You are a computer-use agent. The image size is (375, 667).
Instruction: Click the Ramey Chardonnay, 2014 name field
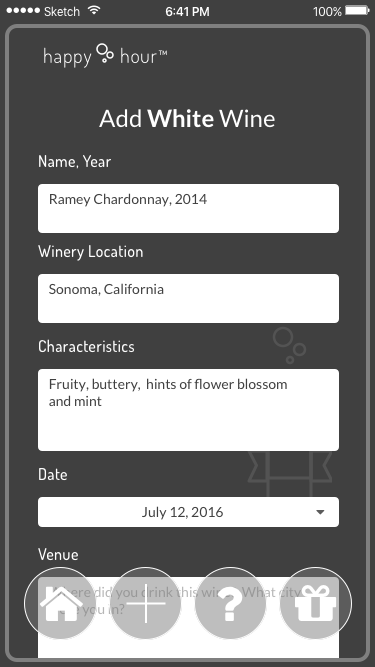click(188, 208)
